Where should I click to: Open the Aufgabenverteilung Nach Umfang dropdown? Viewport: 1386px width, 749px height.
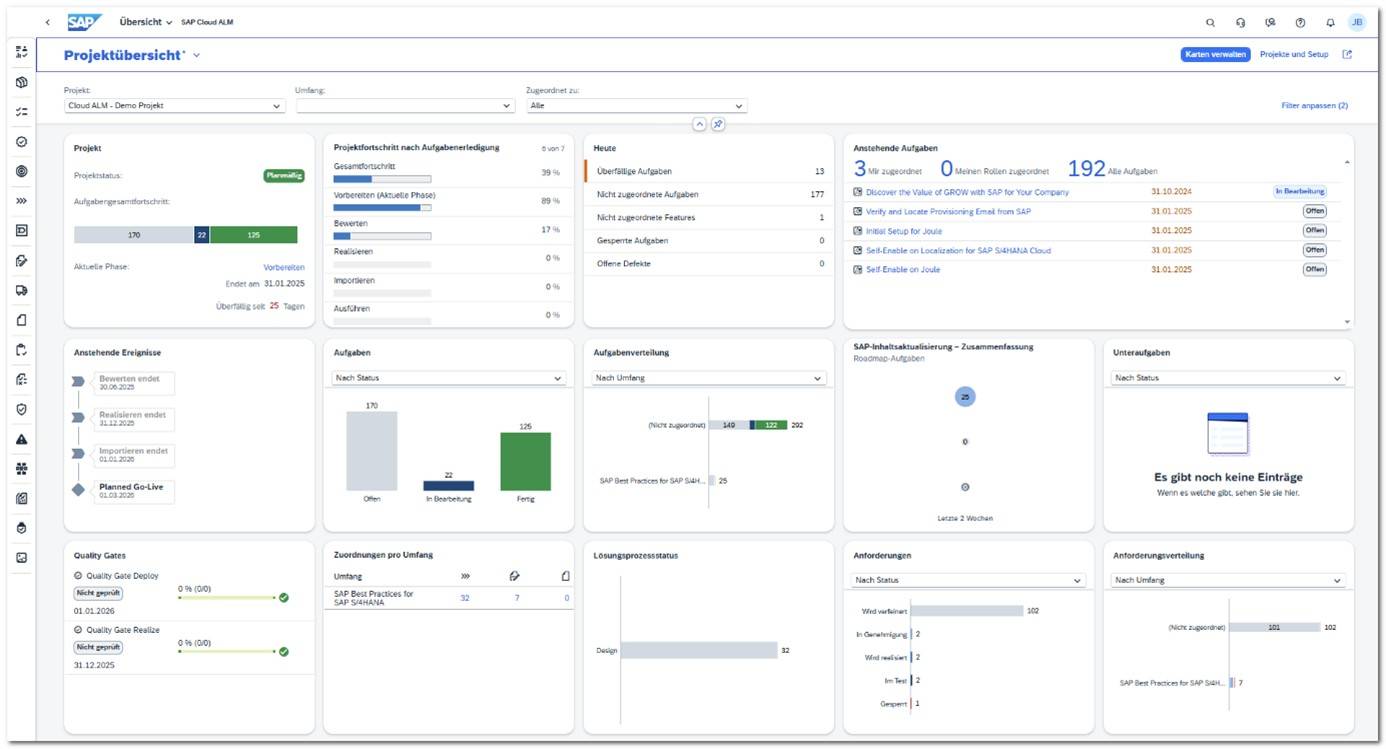709,378
